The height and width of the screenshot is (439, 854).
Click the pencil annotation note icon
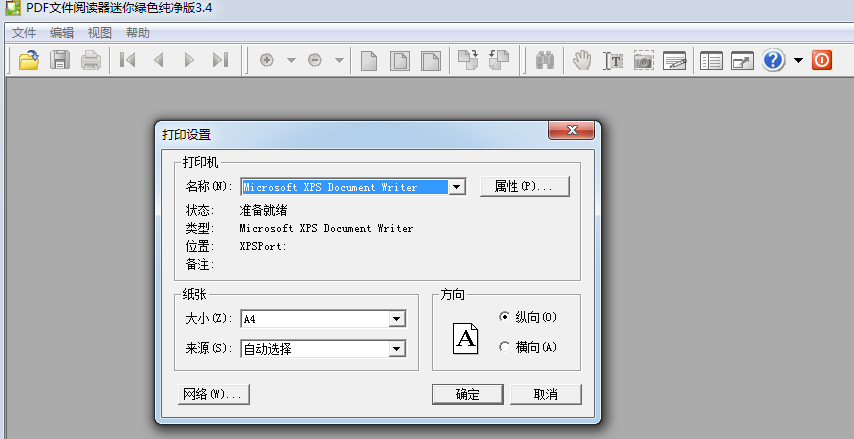[x=674, y=60]
